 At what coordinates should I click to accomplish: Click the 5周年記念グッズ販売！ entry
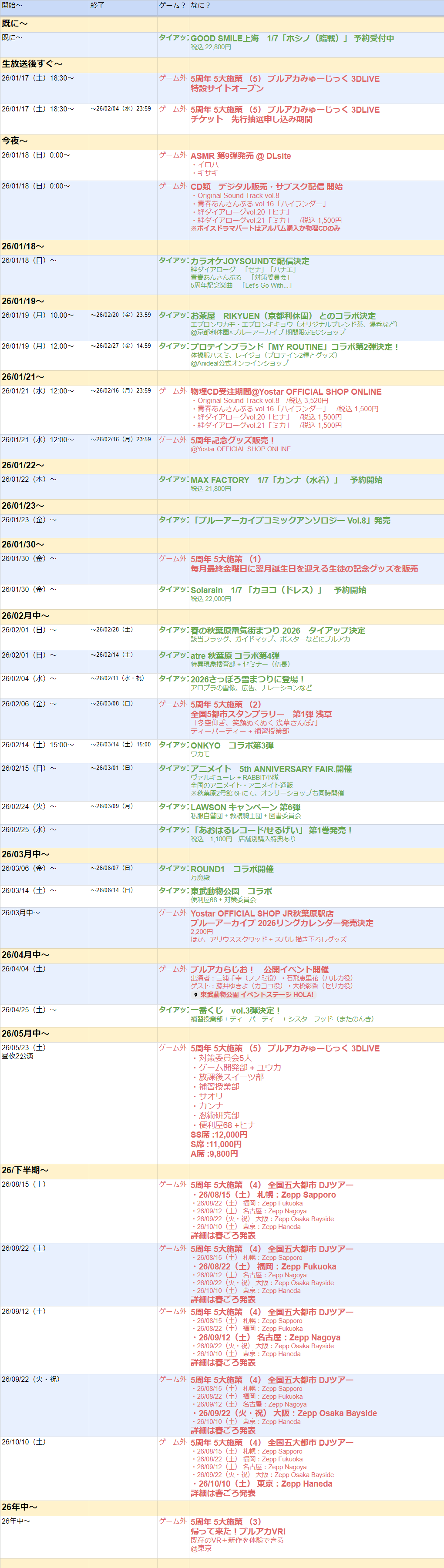point(232,440)
